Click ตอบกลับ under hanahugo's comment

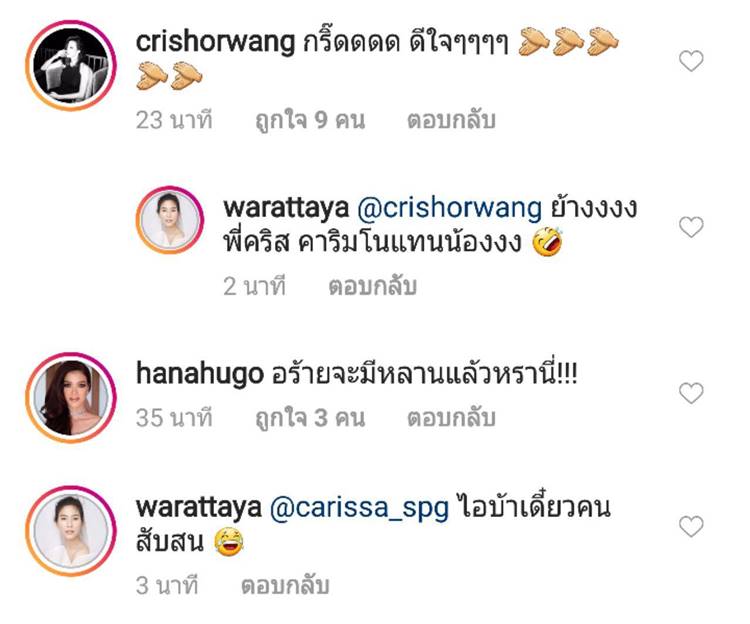pyautogui.click(x=451, y=417)
